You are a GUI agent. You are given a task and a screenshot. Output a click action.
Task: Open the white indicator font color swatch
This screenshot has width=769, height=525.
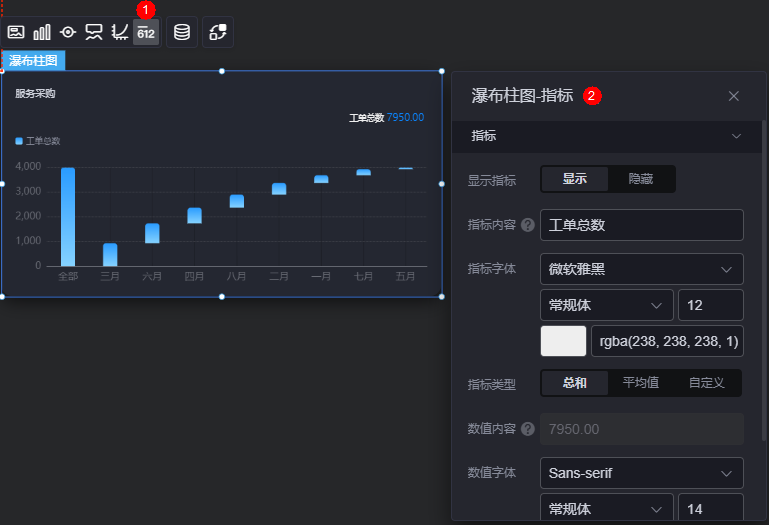(x=563, y=341)
